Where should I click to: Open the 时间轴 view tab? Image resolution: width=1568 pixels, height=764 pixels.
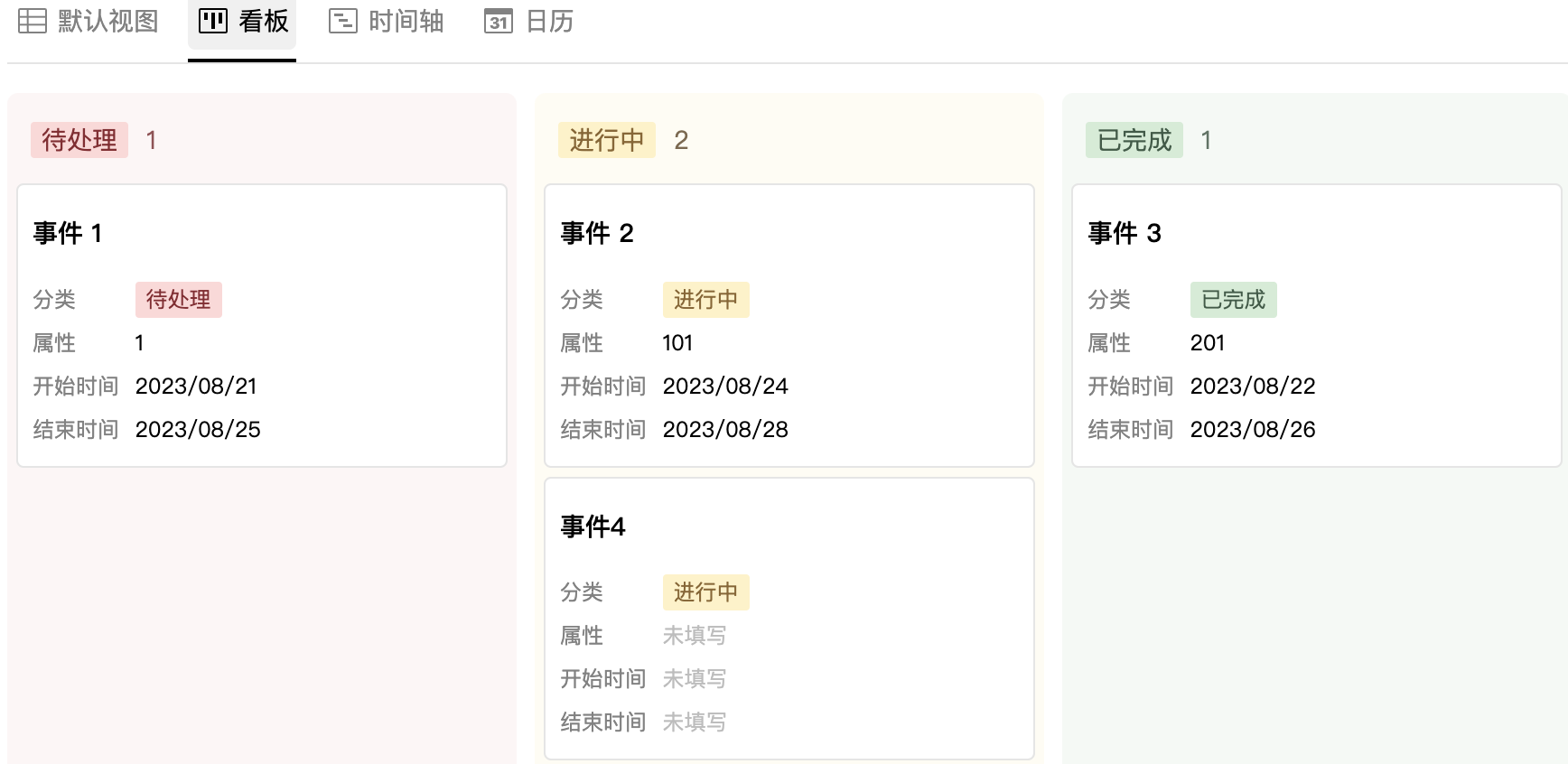coord(387,21)
